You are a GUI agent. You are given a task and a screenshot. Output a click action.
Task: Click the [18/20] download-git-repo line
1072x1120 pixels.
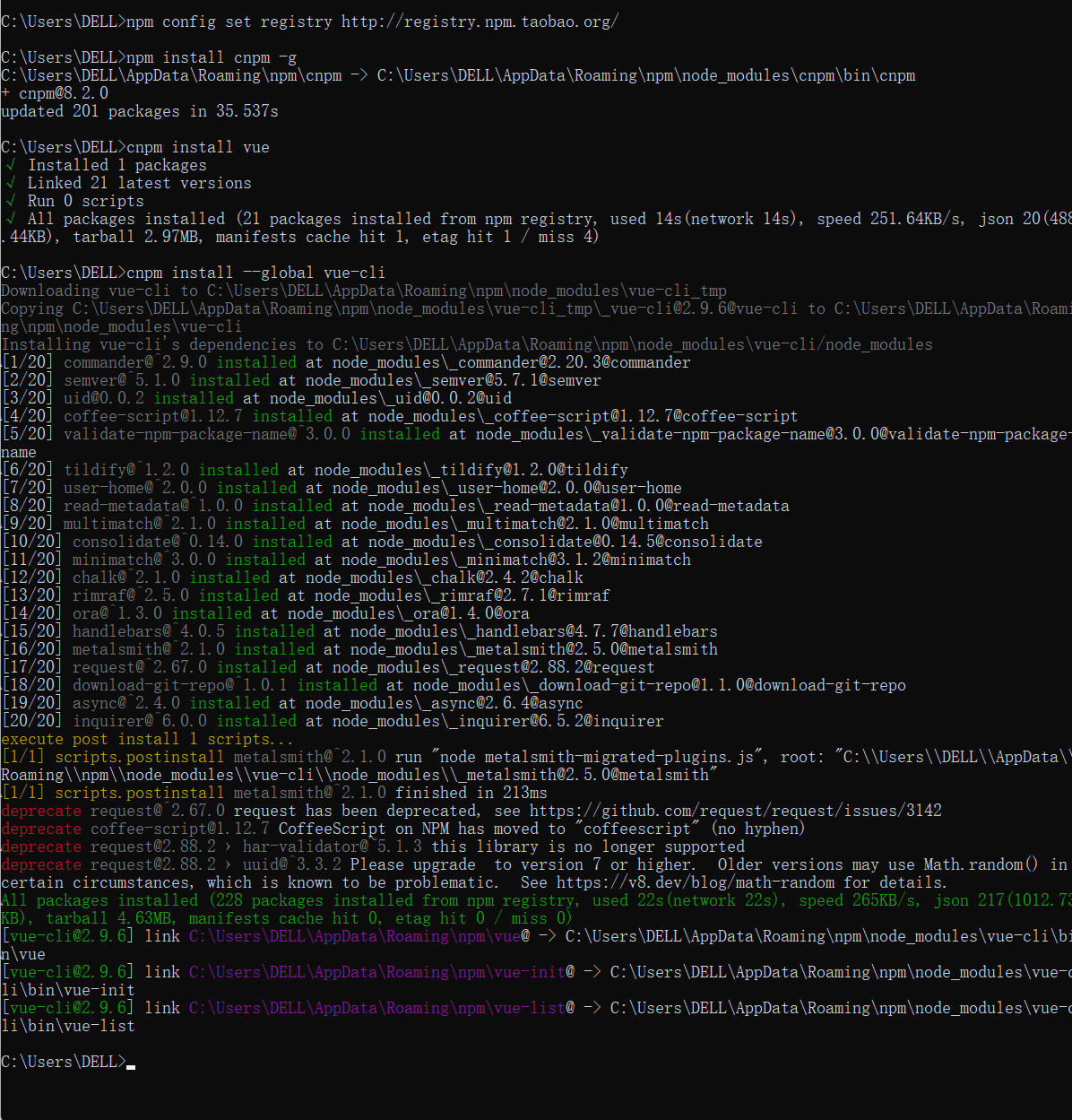(454, 685)
